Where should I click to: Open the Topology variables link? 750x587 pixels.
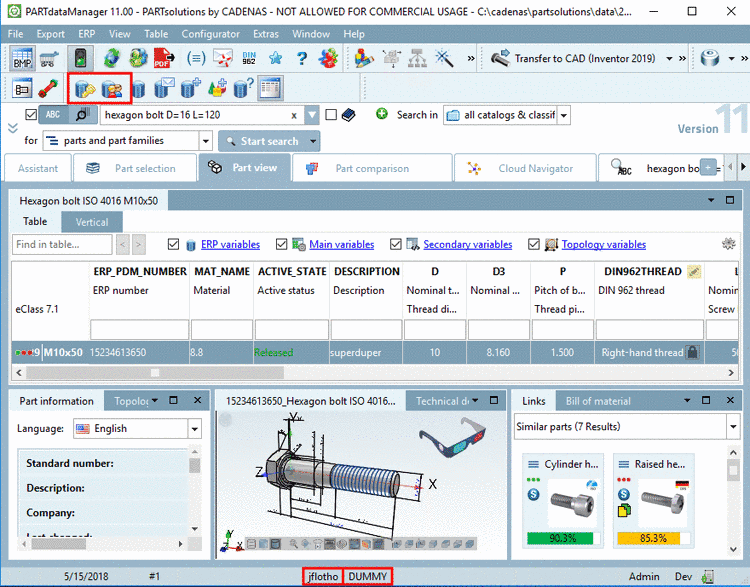[604, 244]
